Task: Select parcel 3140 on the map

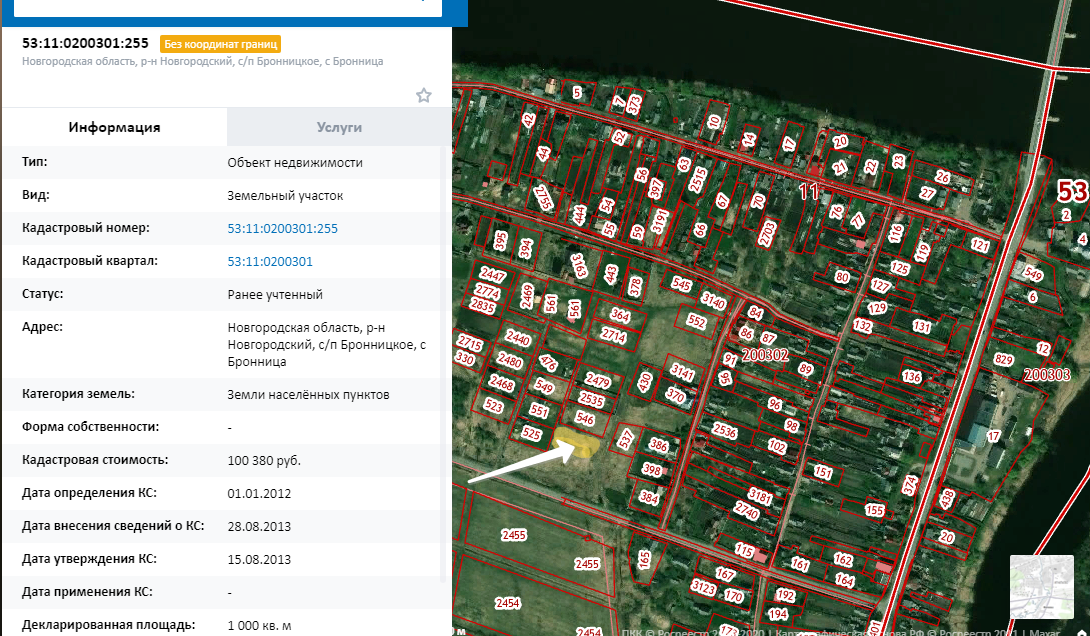Action: [713, 301]
